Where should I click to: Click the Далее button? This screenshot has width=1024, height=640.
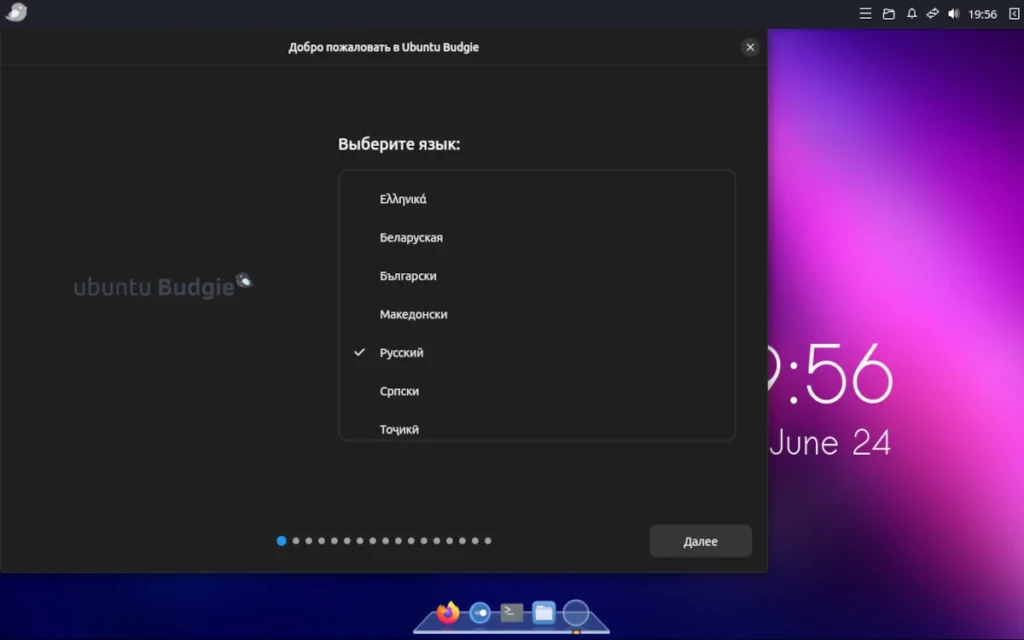700,541
